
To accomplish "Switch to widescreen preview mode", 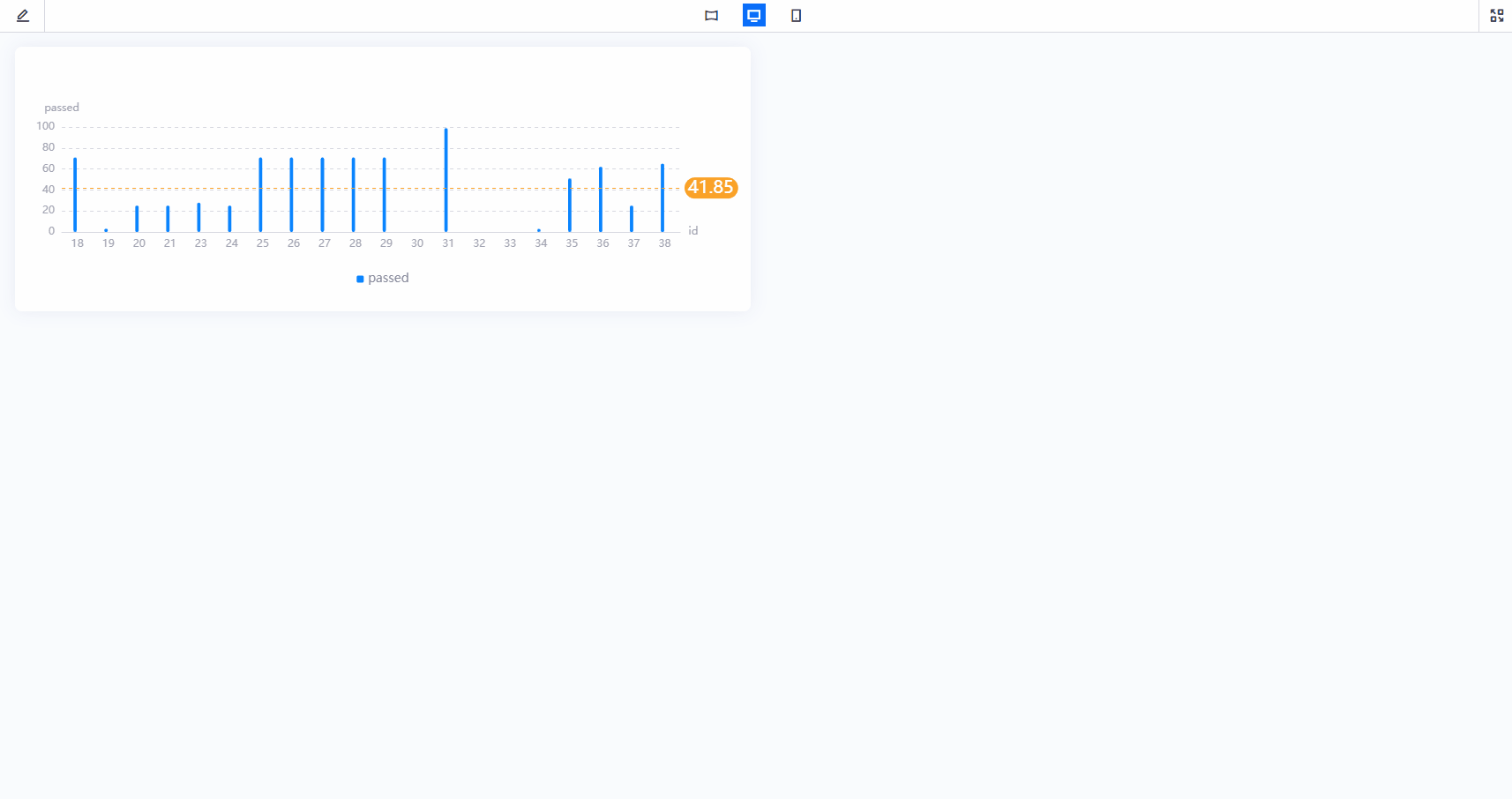I will coord(711,15).
